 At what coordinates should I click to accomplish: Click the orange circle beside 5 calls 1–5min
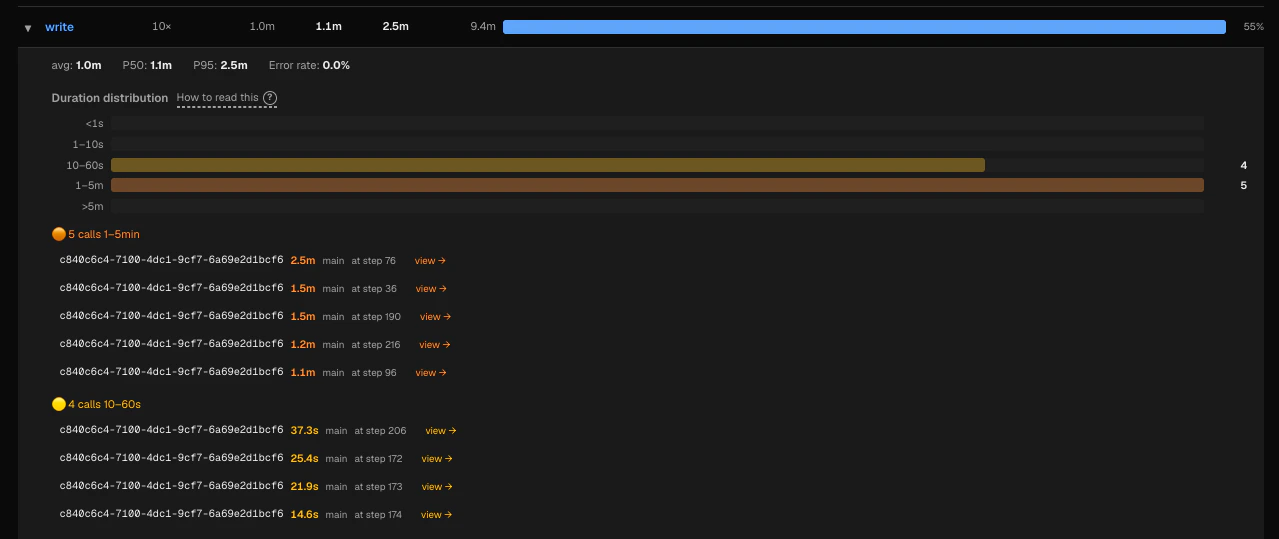coord(58,234)
